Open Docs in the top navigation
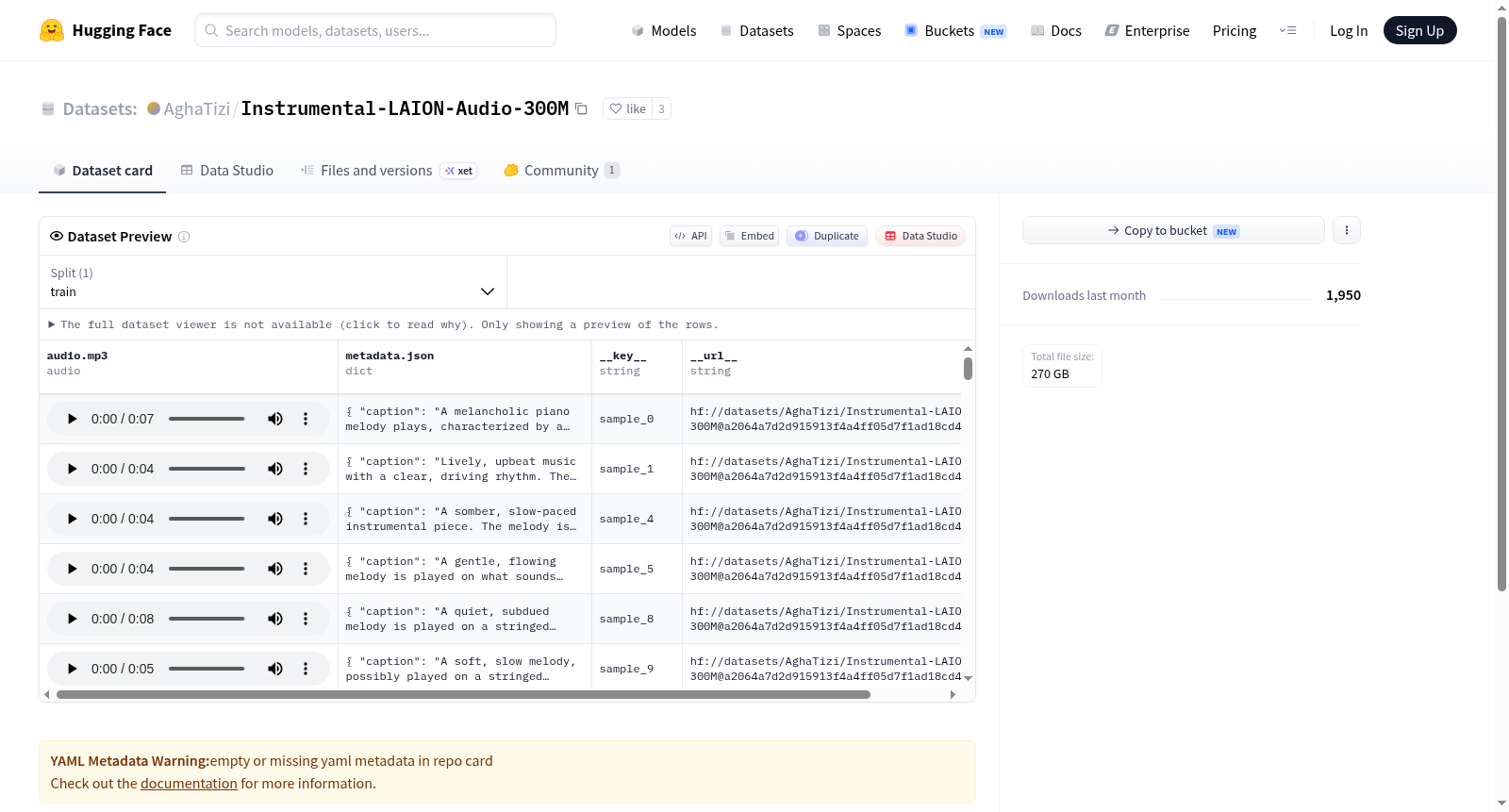This screenshot has width=1509, height=812. coord(1056,30)
